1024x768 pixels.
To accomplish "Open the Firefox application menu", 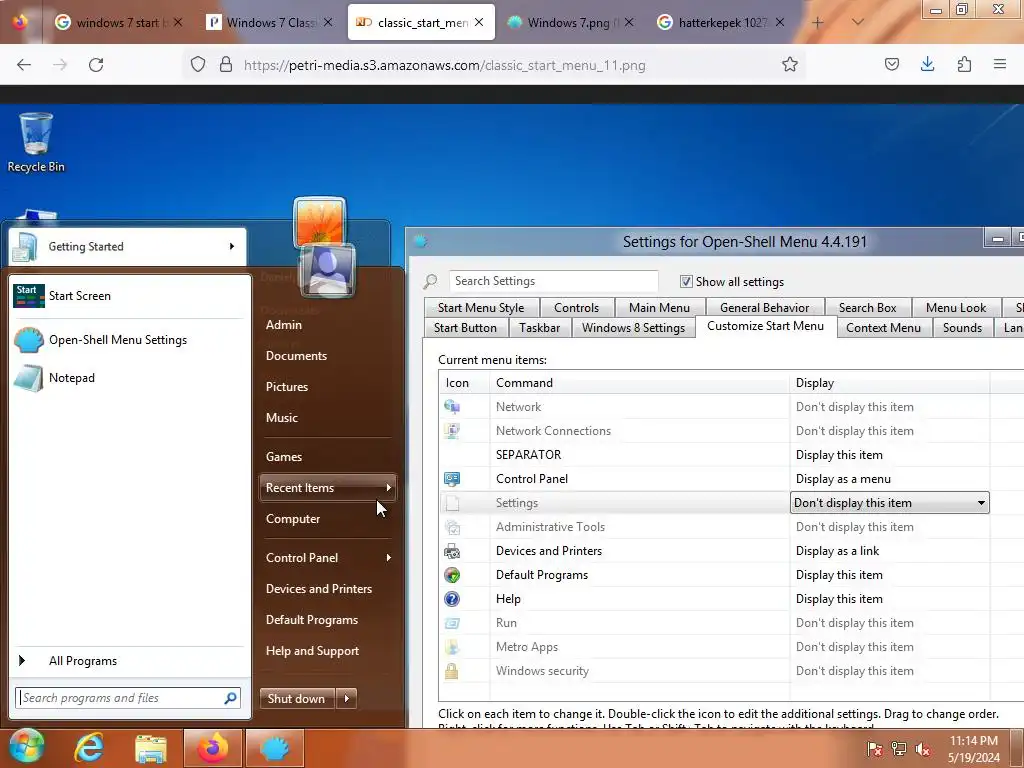I will tap(999, 64).
